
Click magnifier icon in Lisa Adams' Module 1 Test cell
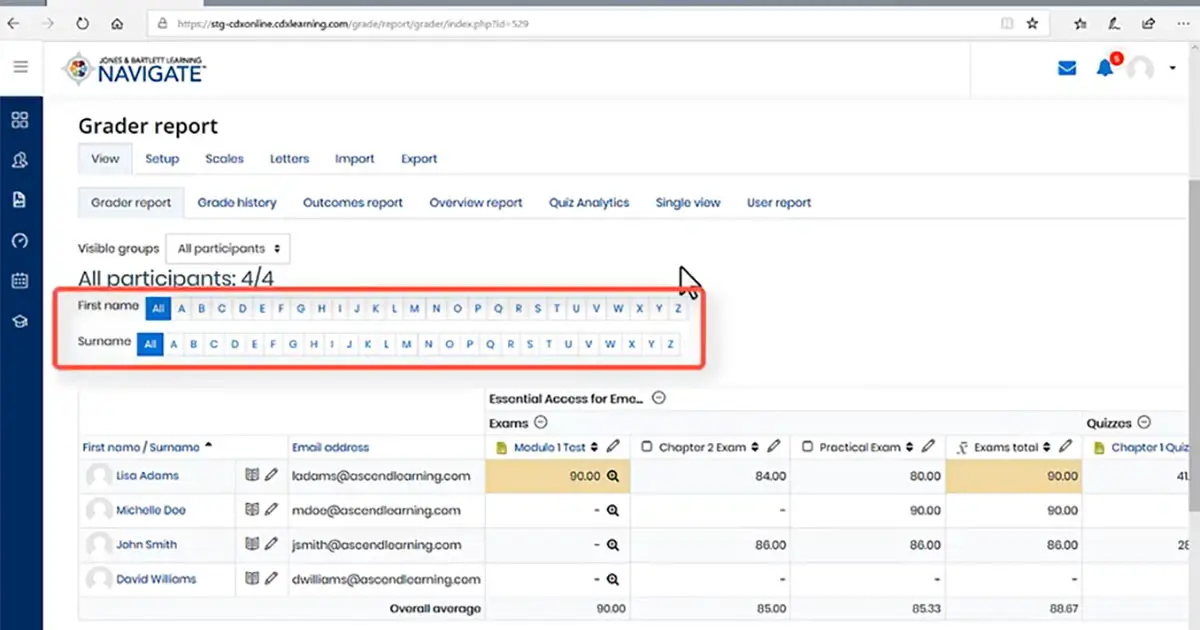tap(613, 476)
